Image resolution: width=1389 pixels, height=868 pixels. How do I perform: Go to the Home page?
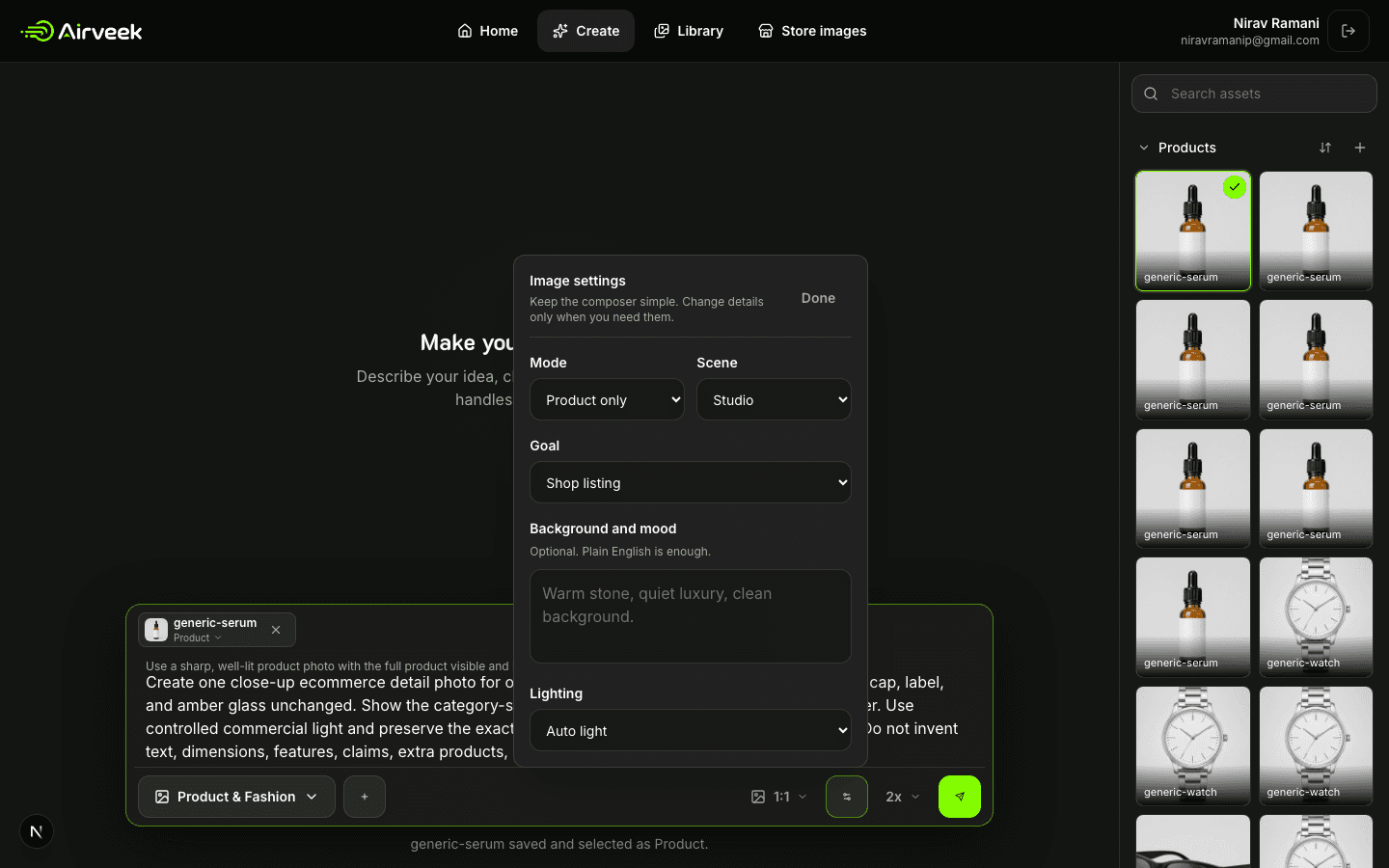tap(487, 31)
